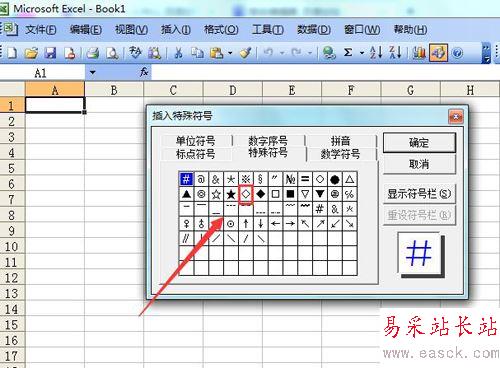
Task: Toggle the Drawing toolbar icon
Action: pos(438,53)
